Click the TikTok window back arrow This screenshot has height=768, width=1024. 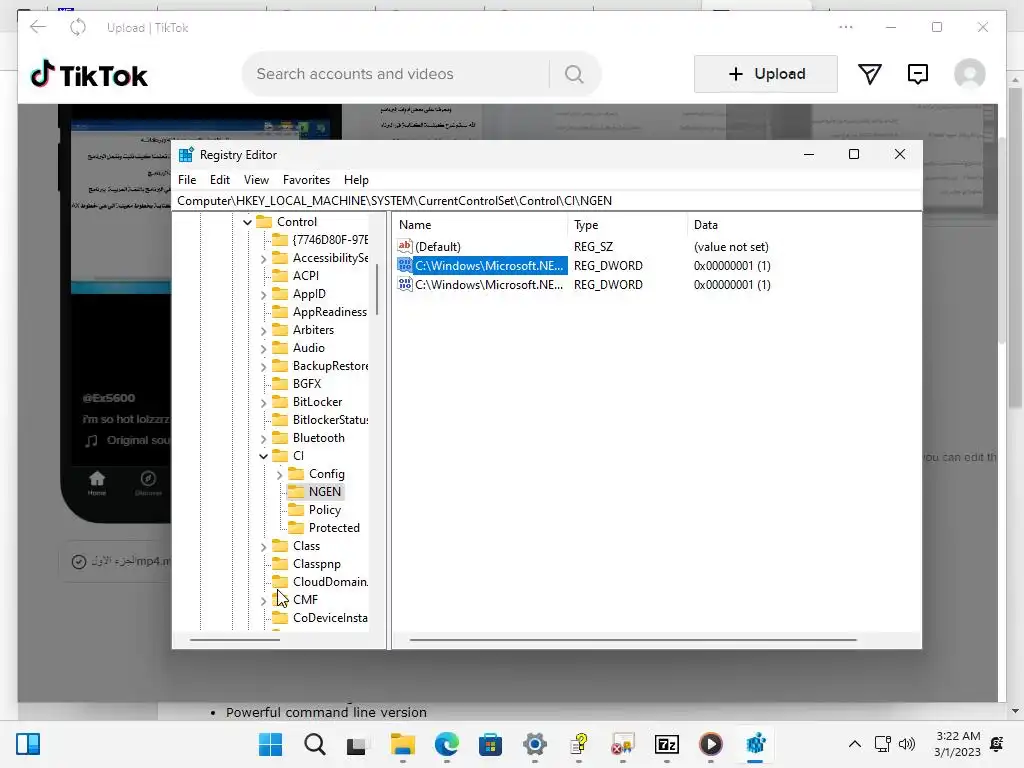pos(38,27)
